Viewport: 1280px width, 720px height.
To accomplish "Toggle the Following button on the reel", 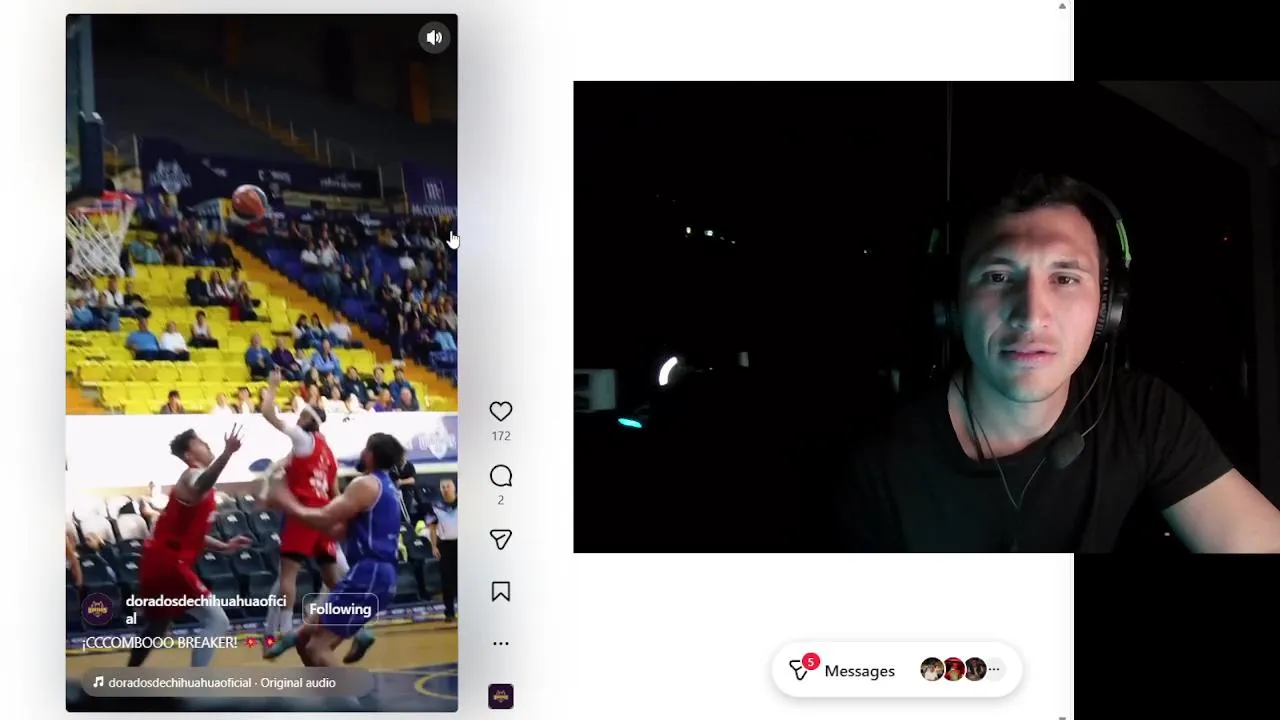I will click(340, 609).
